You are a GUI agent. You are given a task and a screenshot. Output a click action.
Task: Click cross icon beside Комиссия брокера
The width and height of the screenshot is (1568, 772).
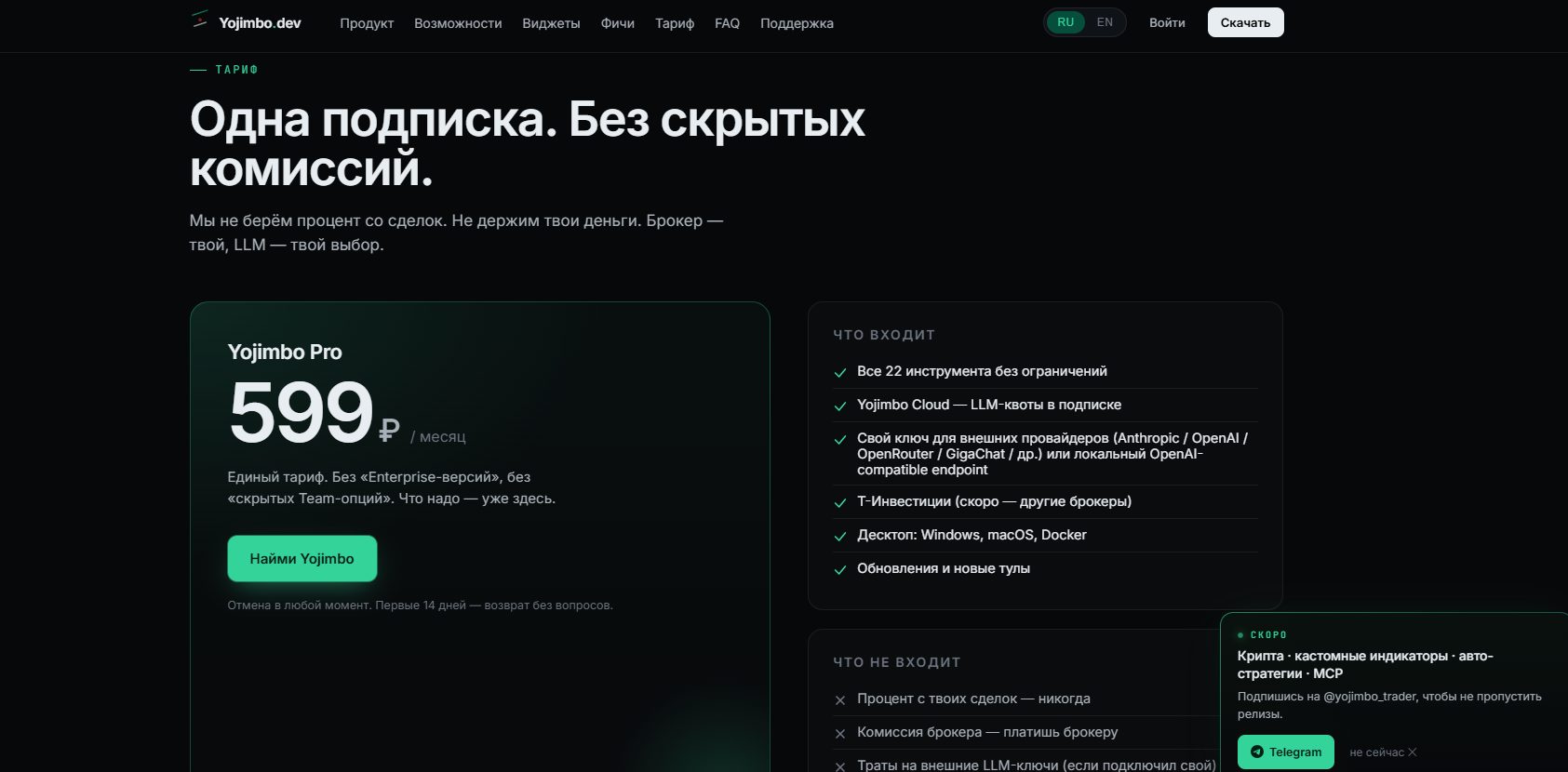pos(840,734)
